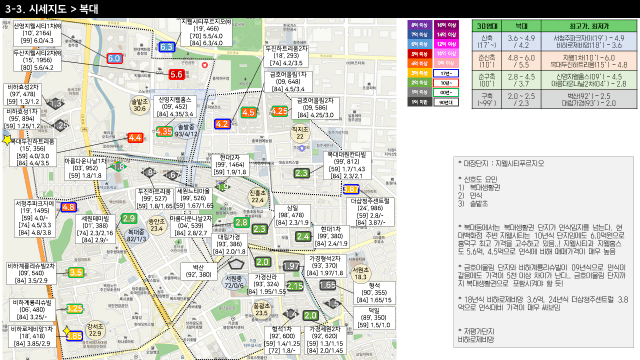The image size is (640, 360).
Task: Select the yellow star beside 복대두진하트리움 label
Action: (x=7, y=140)
